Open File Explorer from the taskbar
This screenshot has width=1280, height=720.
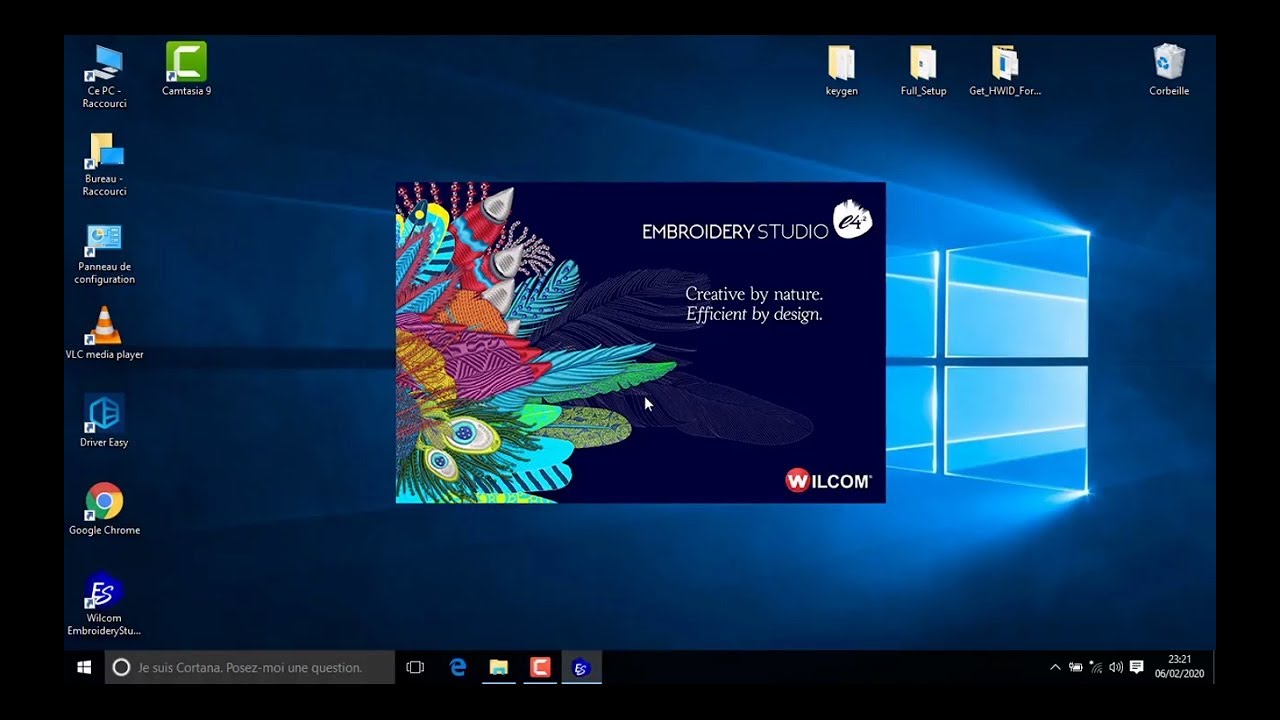pos(499,667)
